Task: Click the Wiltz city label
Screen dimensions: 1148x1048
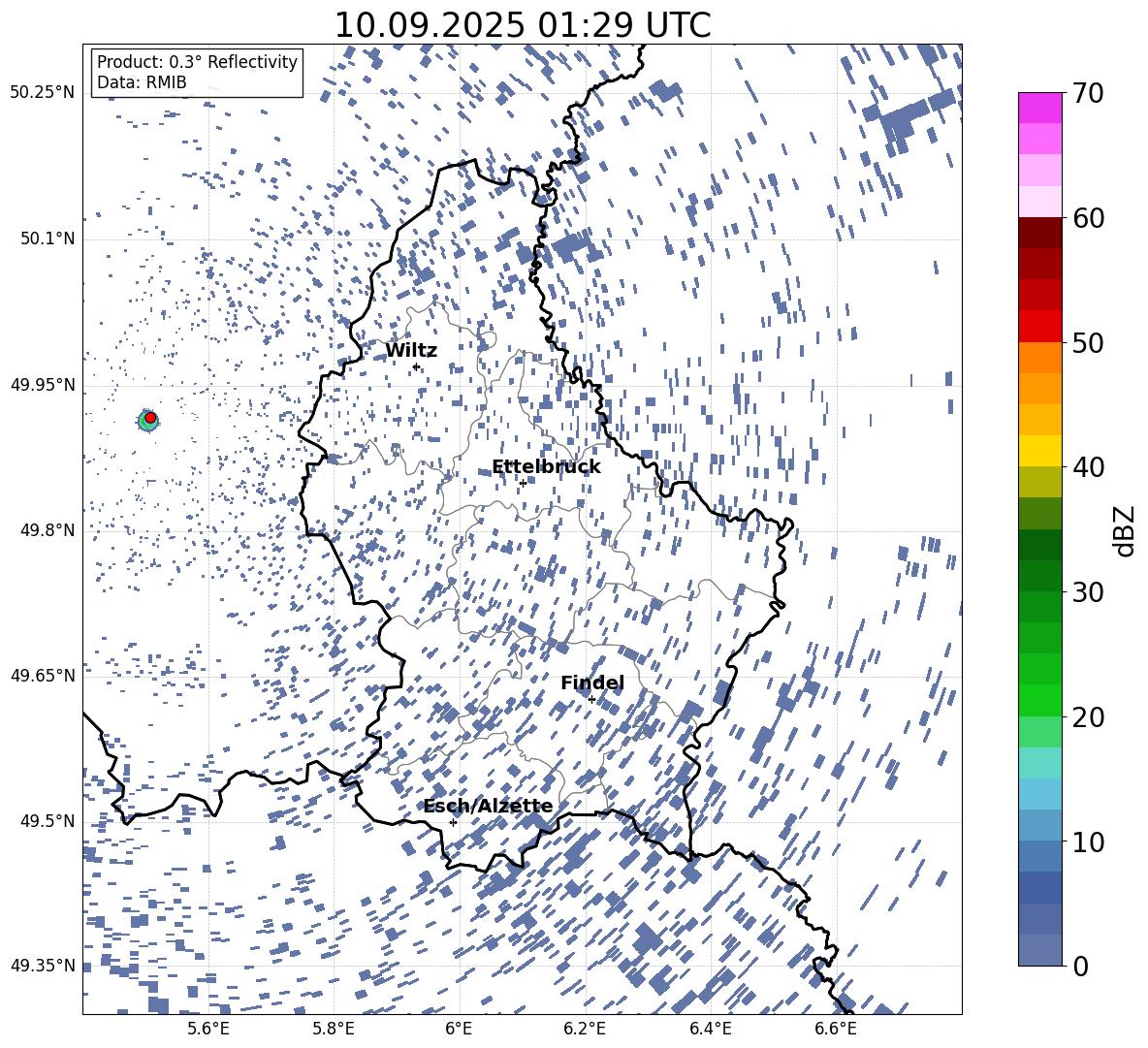Action: point(411,351)
